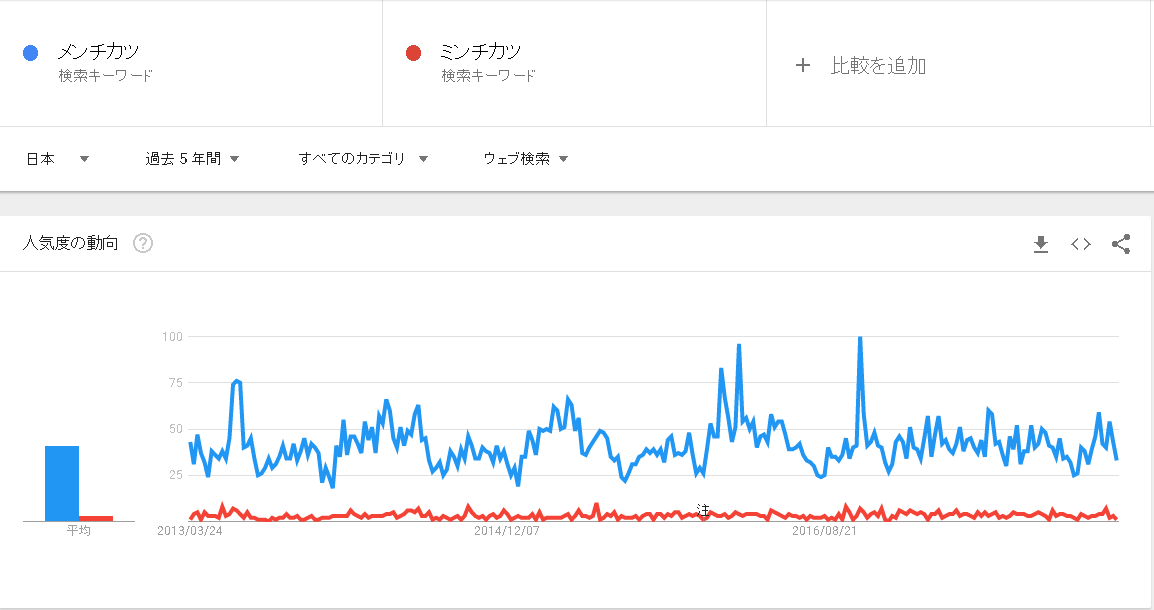Click the red dot beside ミンチカツ
The height and width of the screenshot is (610, 1154).
point(414,53)
